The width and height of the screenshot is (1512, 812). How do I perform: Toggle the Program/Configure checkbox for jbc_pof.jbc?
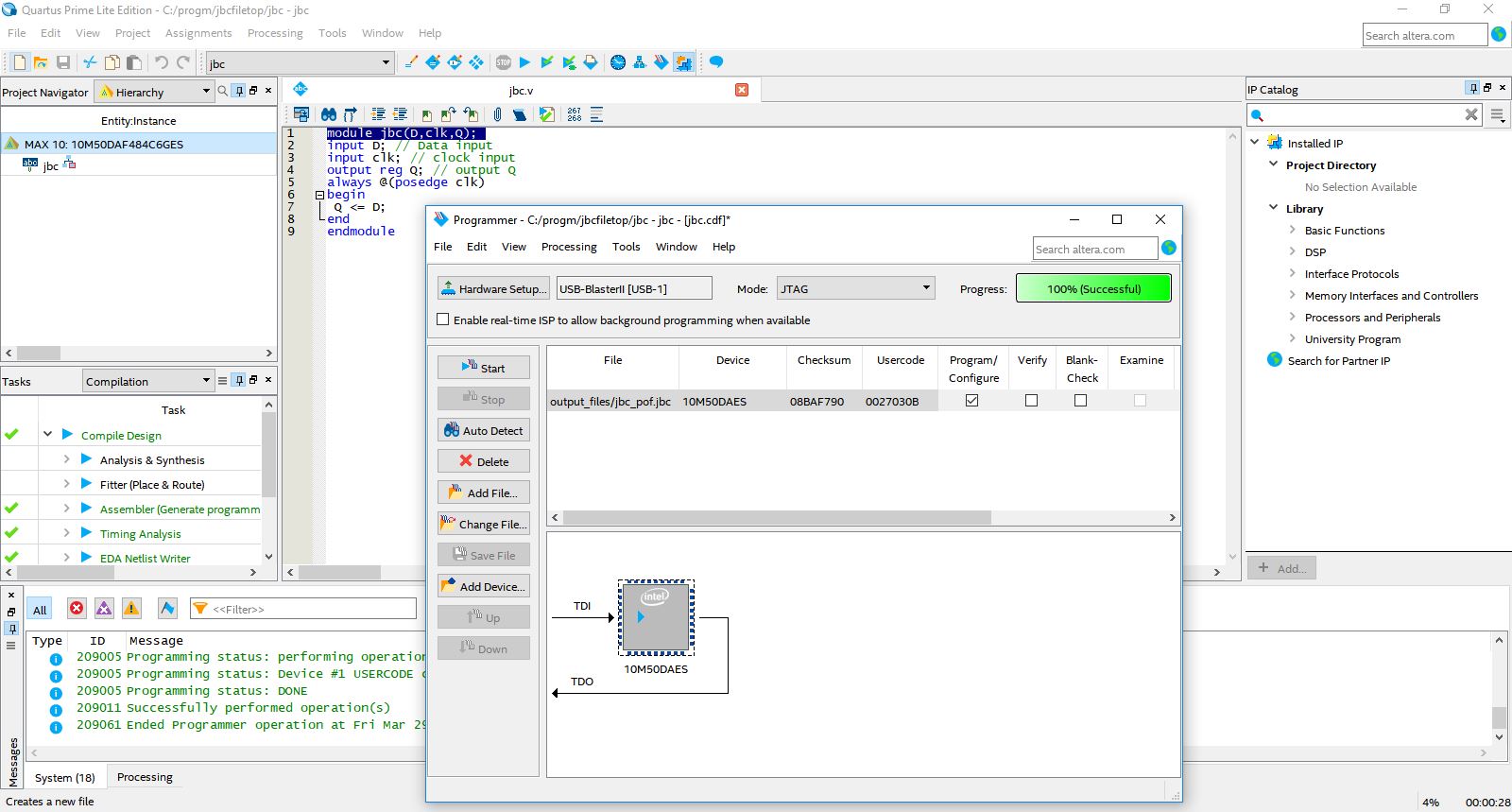coord(971,401)
